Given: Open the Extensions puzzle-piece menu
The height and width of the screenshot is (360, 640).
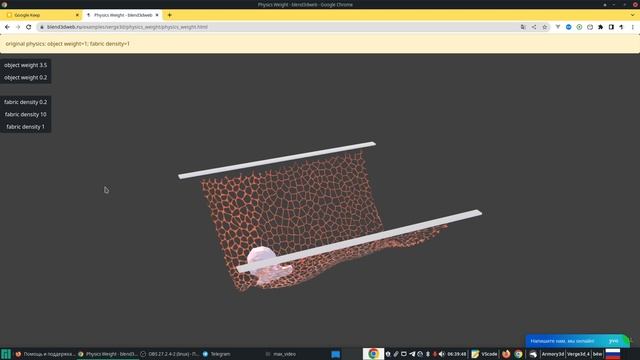Looking at the screenshot, I should click(600, 27).
